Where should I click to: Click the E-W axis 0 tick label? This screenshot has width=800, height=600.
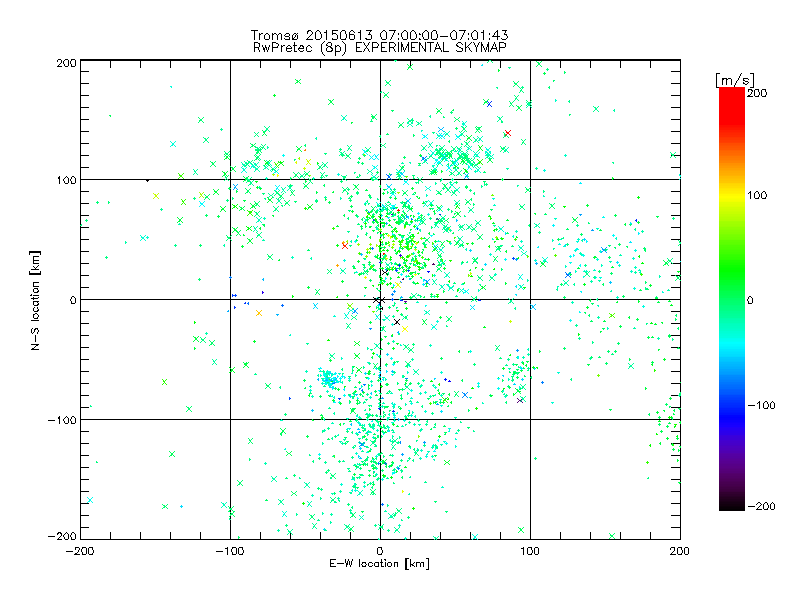380,551
